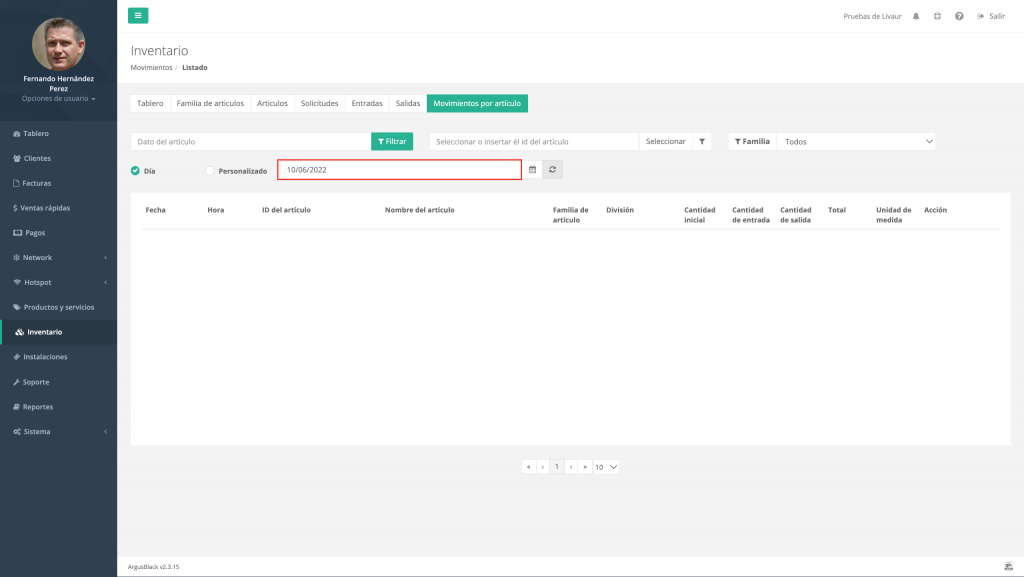Click the ID del artículo column header

[286, 210]
